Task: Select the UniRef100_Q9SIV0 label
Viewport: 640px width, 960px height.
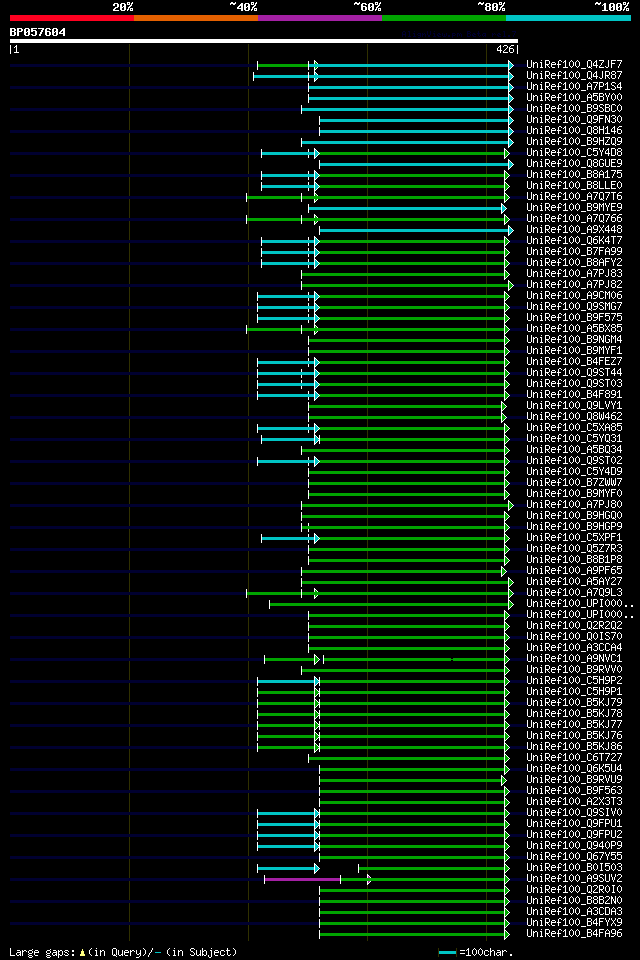Action: 574,814
